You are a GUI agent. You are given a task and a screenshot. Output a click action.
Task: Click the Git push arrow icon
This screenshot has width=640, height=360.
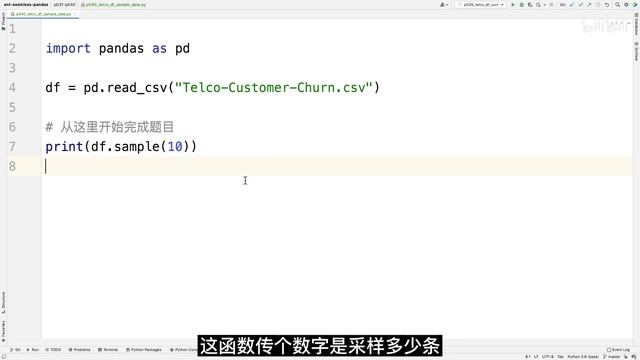pos(589,5)
